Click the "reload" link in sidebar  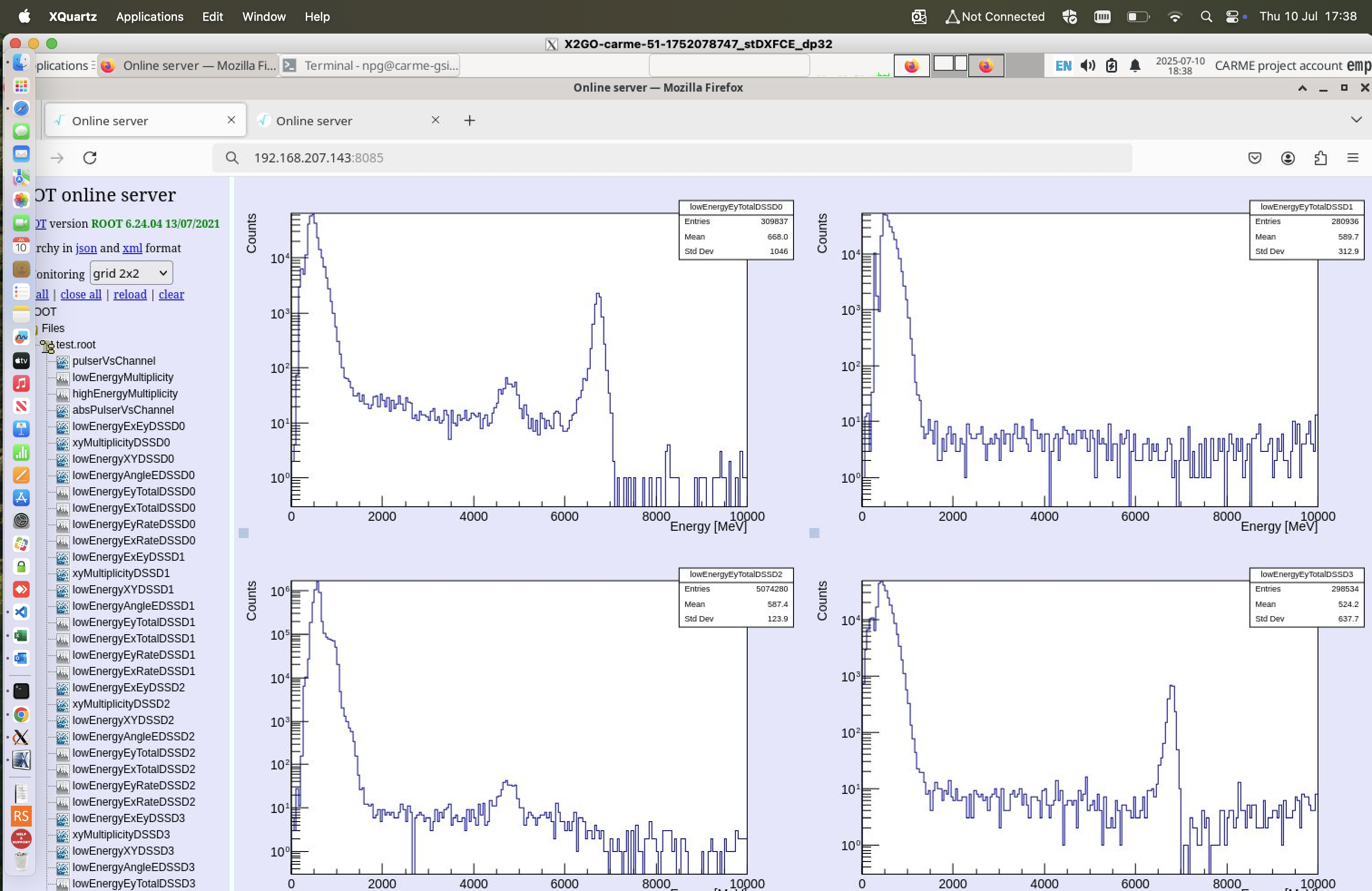coord(130,294)
